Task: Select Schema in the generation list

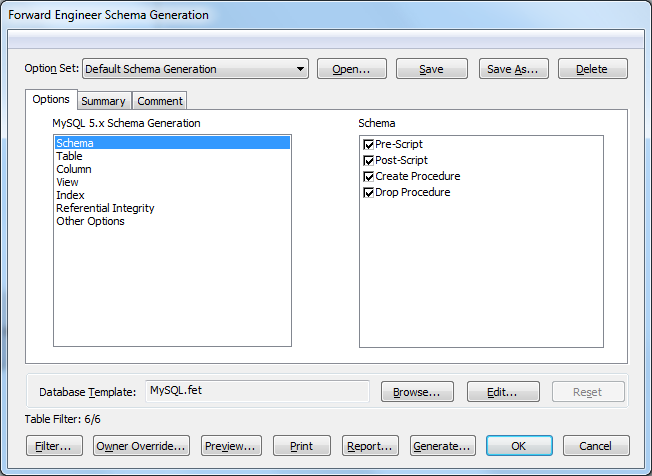Action: point(172,143)
